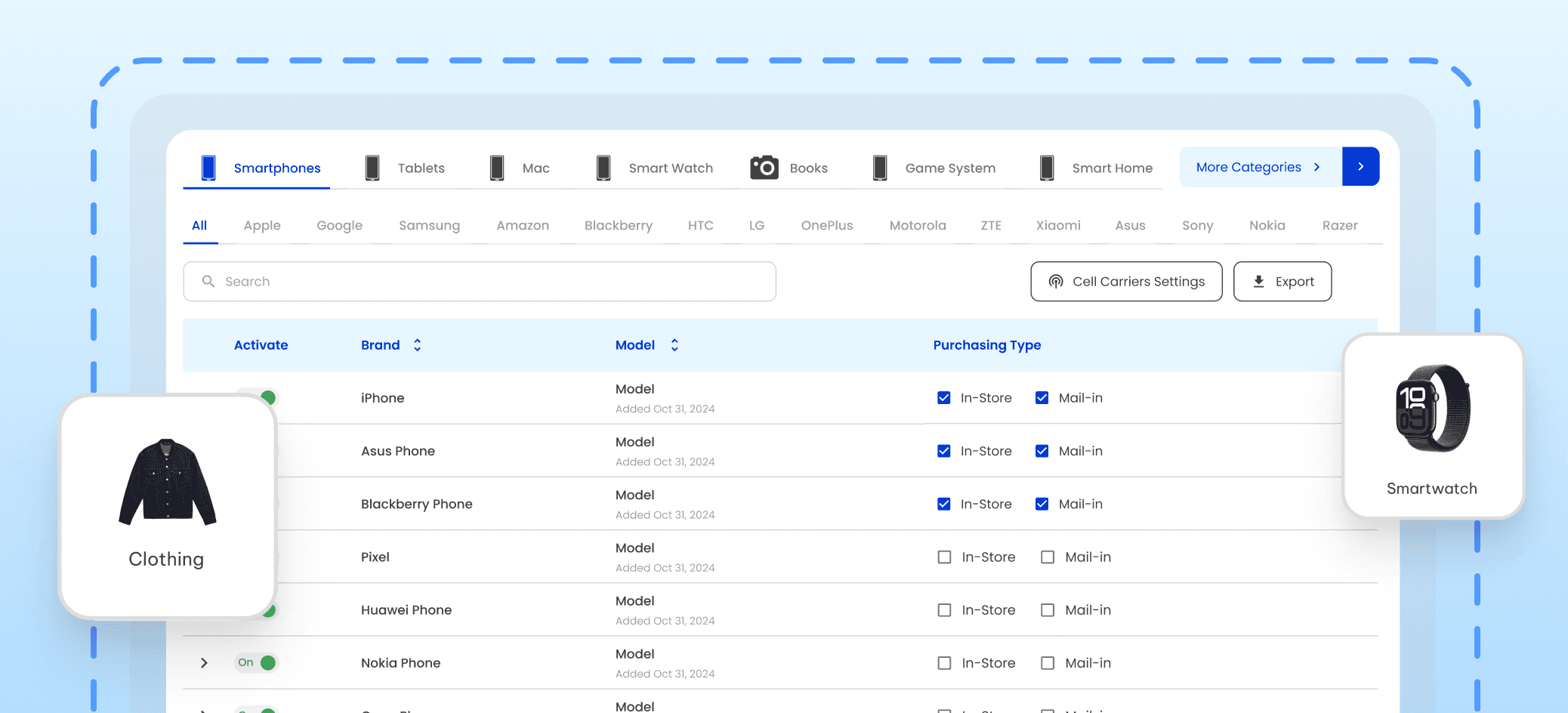
Task: Uncheck Mail-in for Asus Phone
Action: pos(1042,451)
